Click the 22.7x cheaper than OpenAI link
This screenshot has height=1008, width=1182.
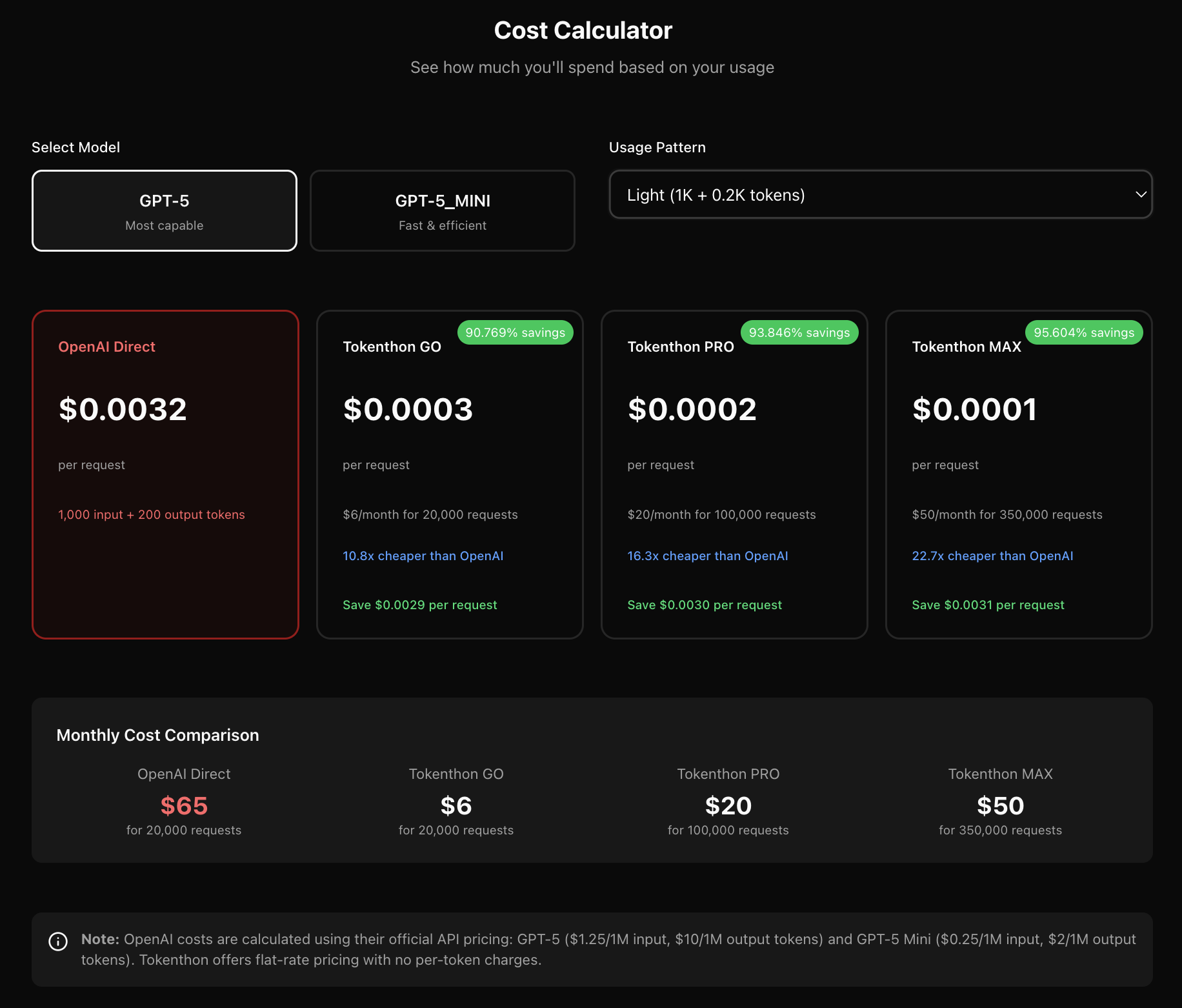992,556
